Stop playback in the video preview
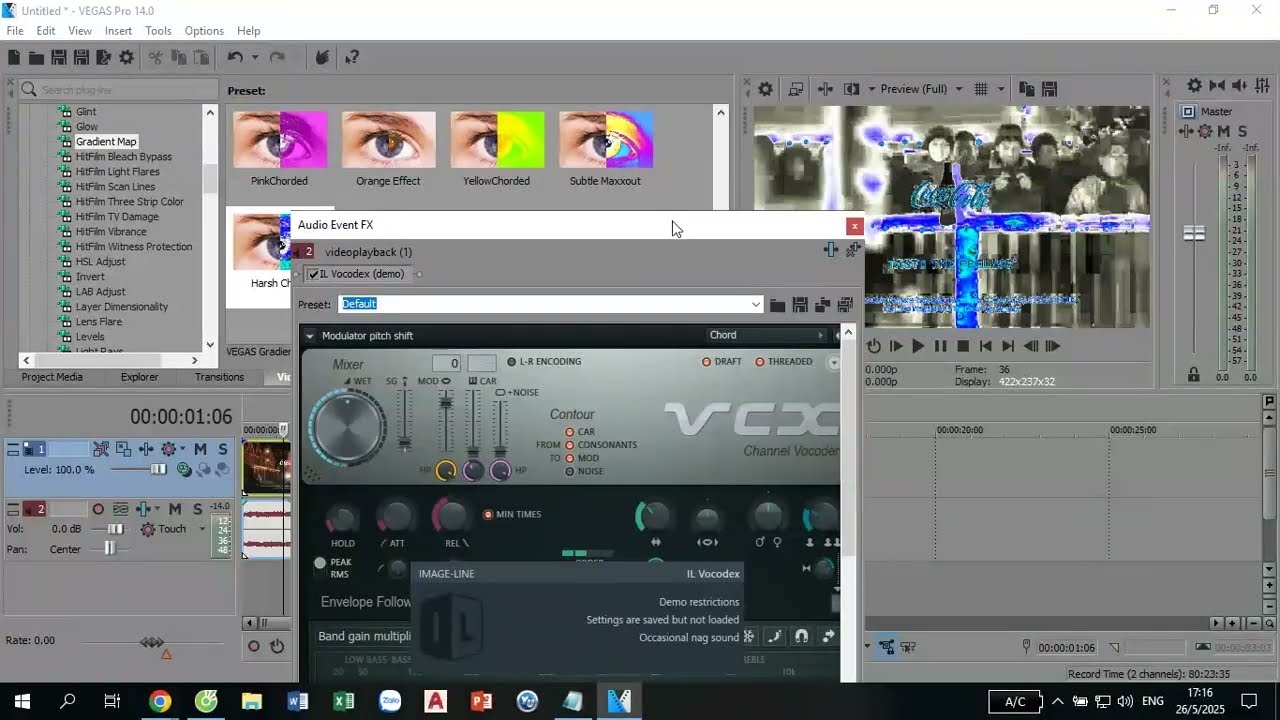This screenshot has height=720, width=1280. pyautogui.click(x=963, y=346)
